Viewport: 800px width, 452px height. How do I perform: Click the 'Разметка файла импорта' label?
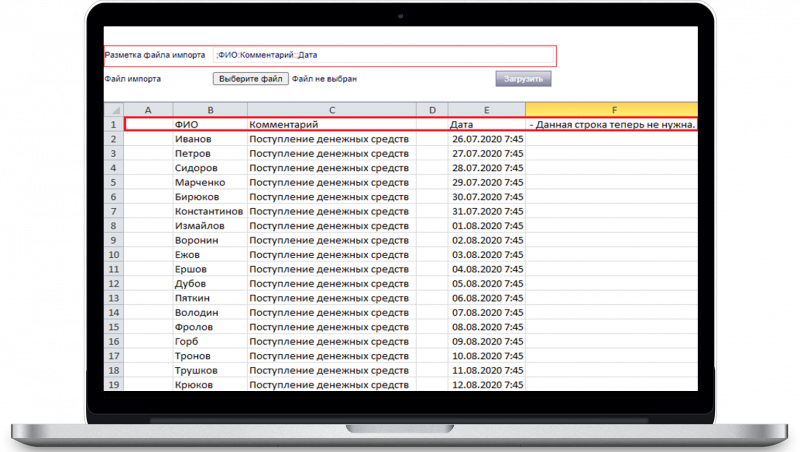[155, 55]
